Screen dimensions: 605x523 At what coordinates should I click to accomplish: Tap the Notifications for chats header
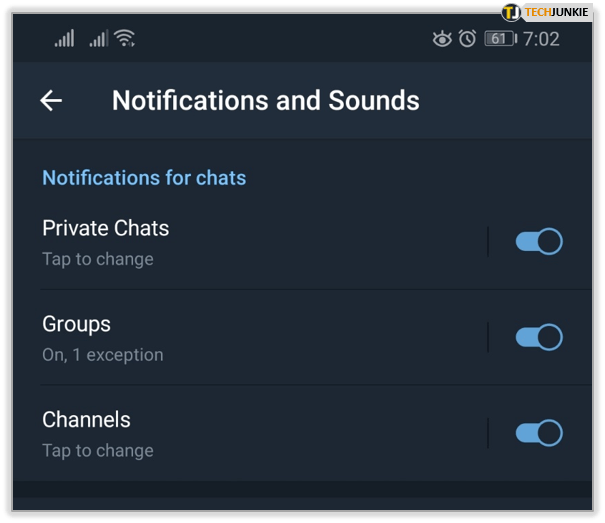144,178
